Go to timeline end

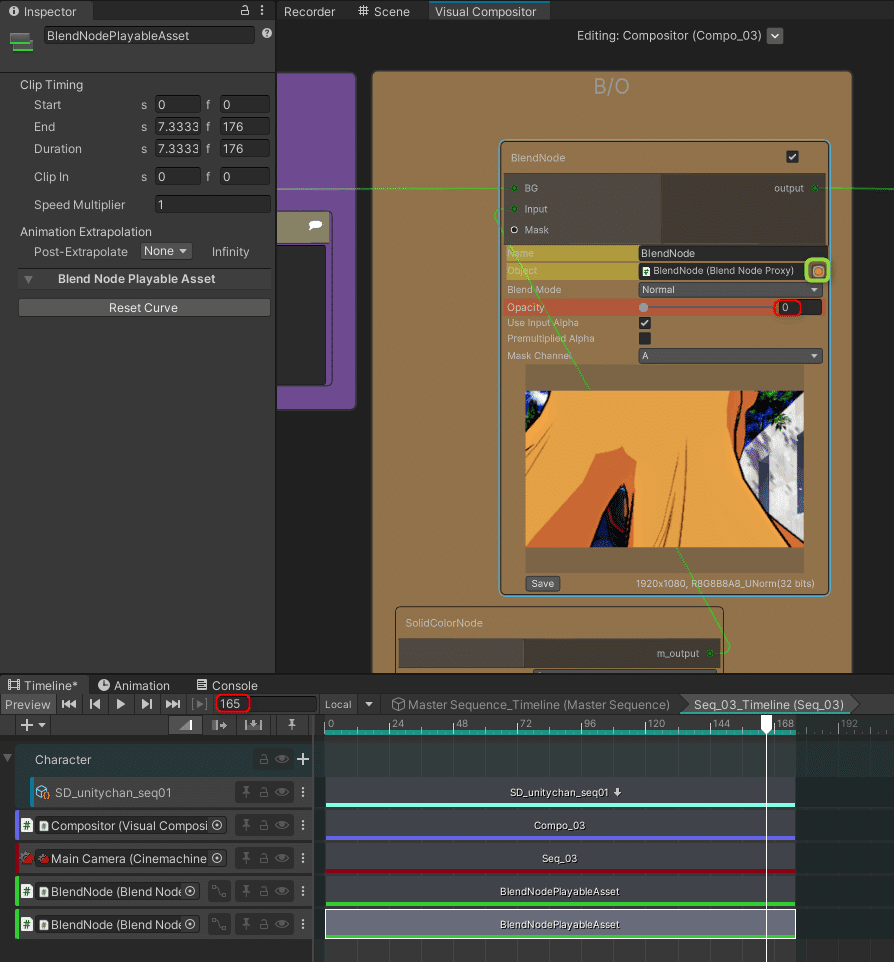[x=173, y=704]
